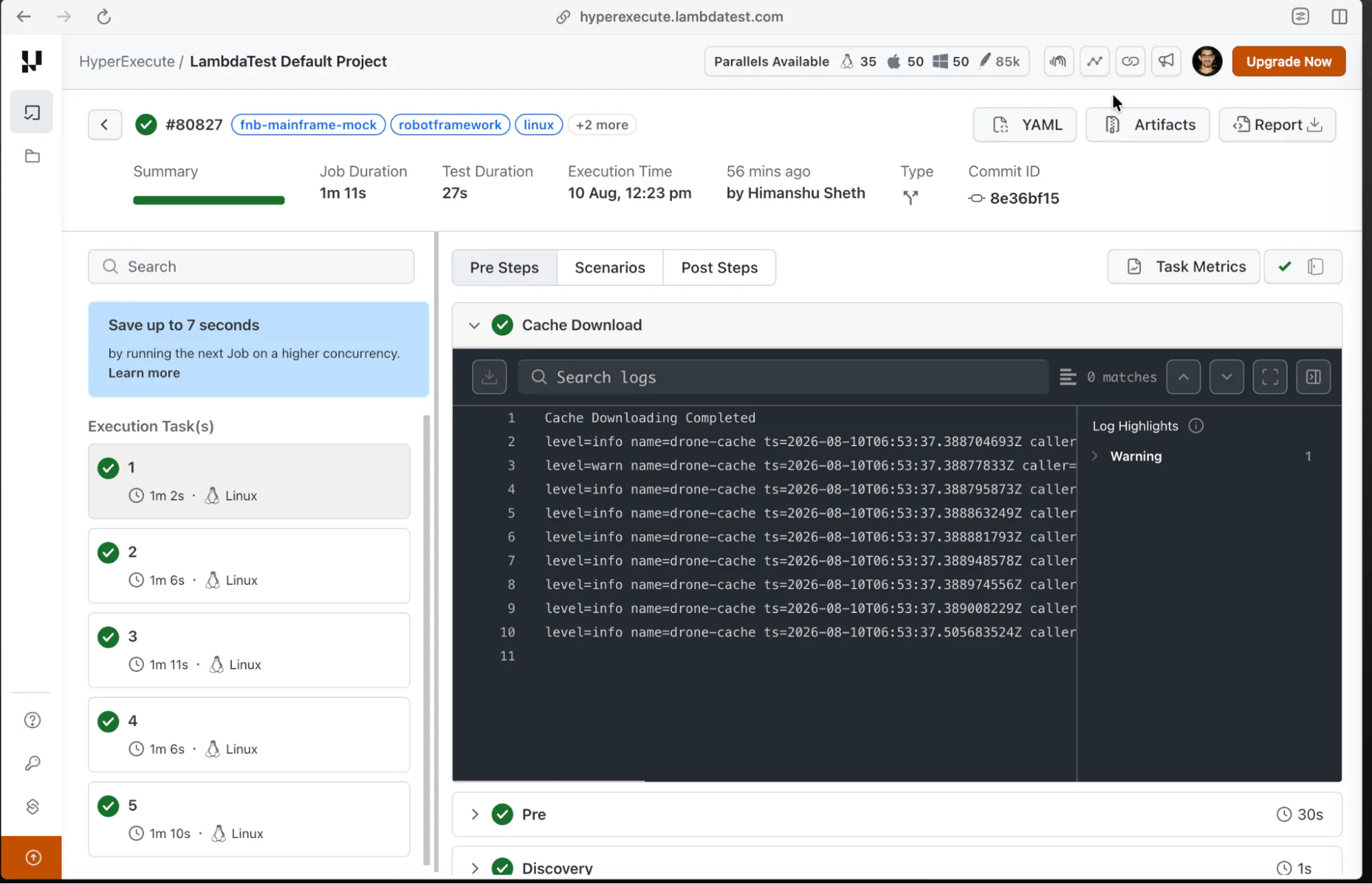Switch to the Post Steps tab
The height and width of the screenshot is (884, 1372).
(x=719, y=267)
